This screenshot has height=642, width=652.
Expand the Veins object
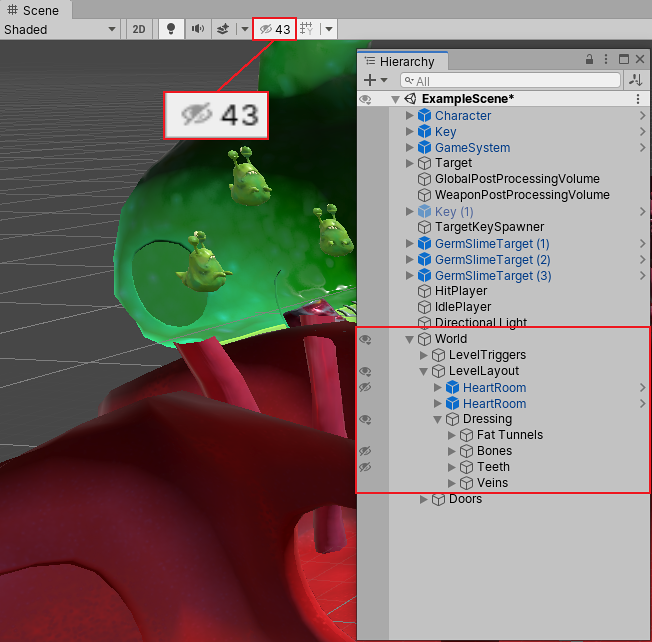pos(452,483)
